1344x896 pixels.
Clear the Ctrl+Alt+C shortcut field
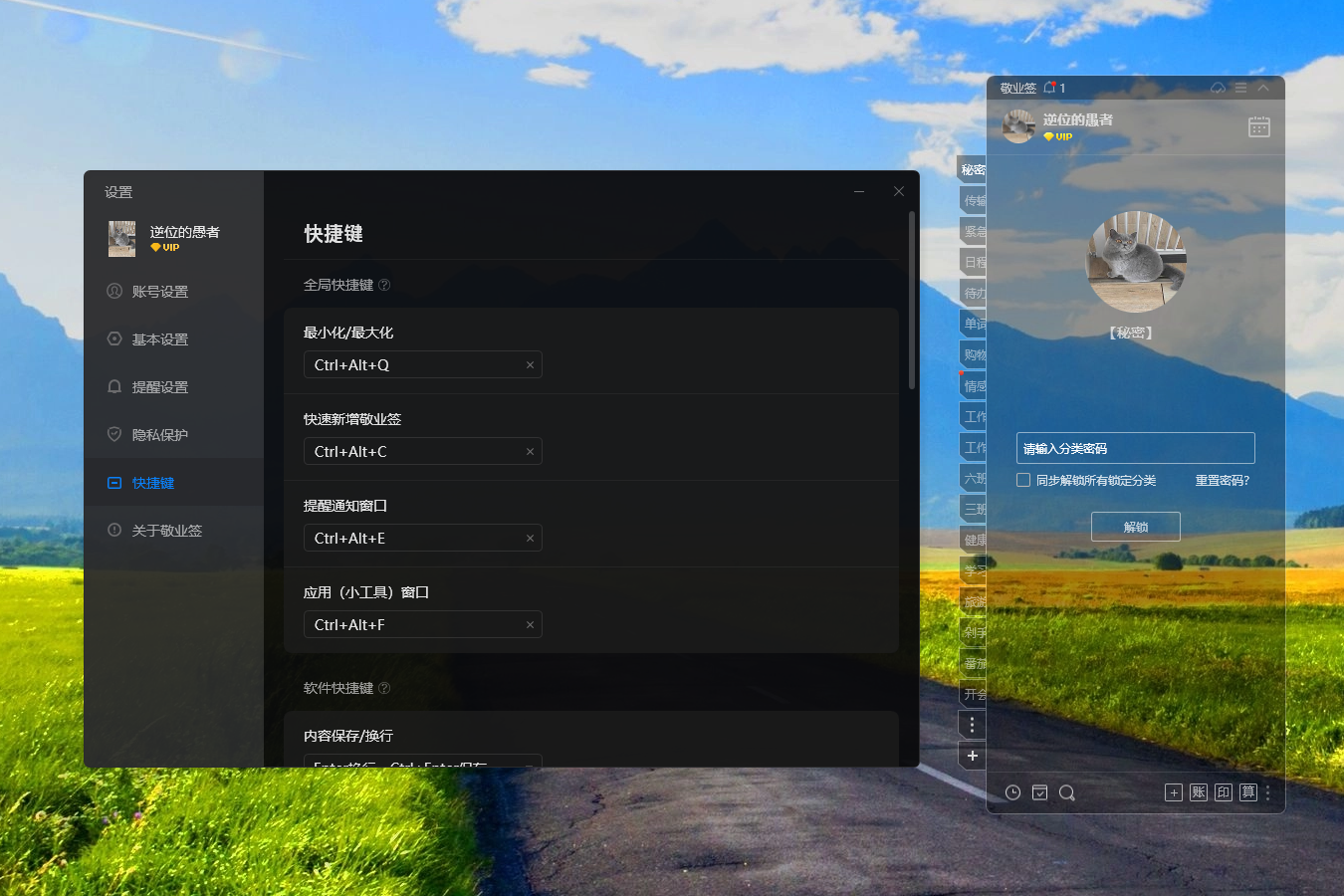click(x=530, y=451)
